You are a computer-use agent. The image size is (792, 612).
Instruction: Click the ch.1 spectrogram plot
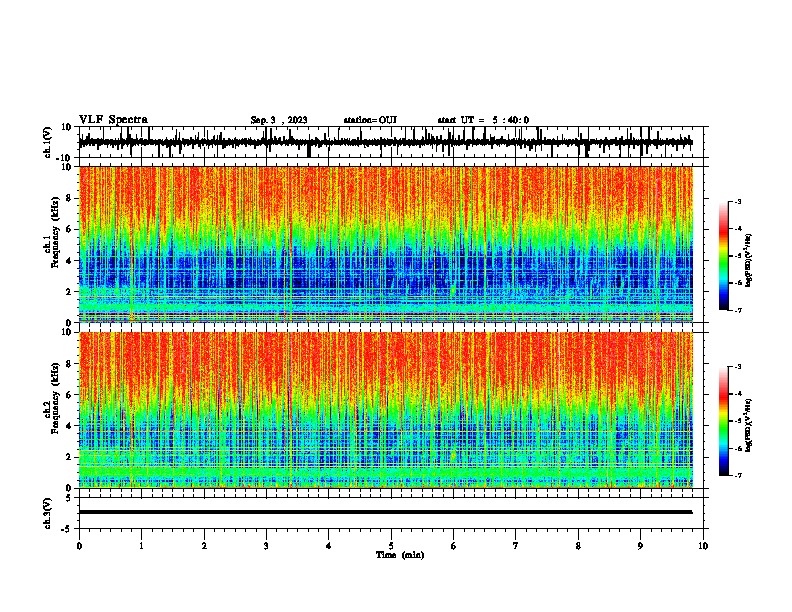[386, 244]
